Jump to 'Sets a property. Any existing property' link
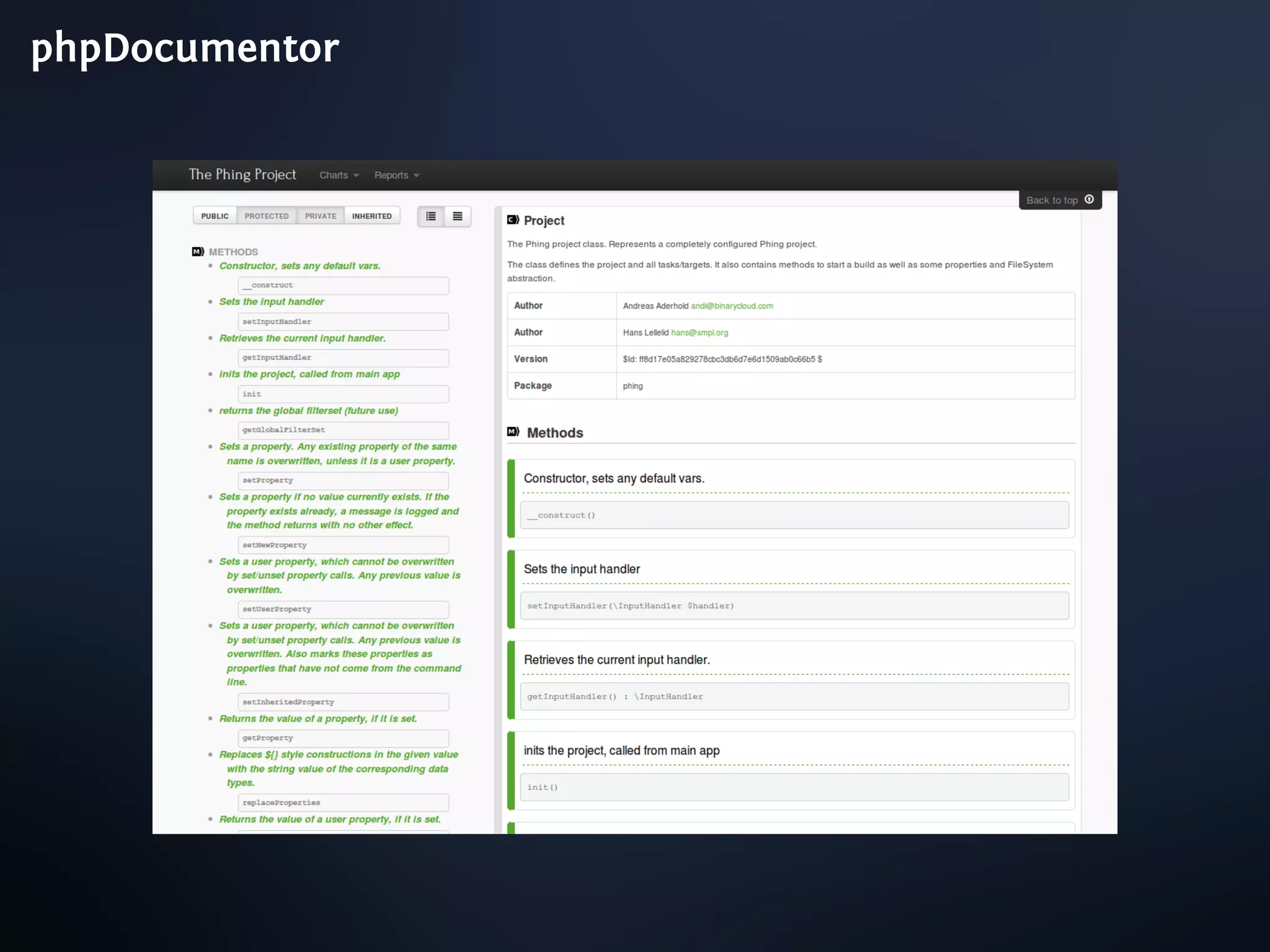 [338, 454]
